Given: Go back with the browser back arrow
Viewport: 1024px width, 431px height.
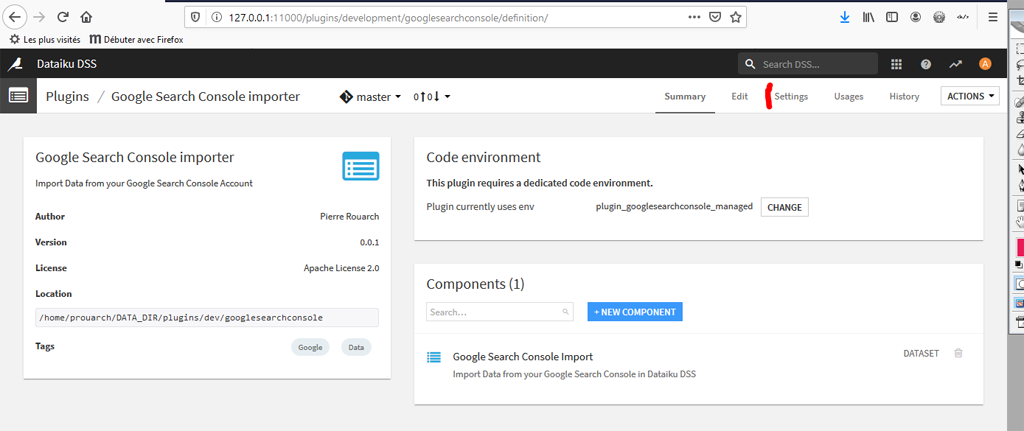Looking at the screenshot, I should [x=16, y=18].
